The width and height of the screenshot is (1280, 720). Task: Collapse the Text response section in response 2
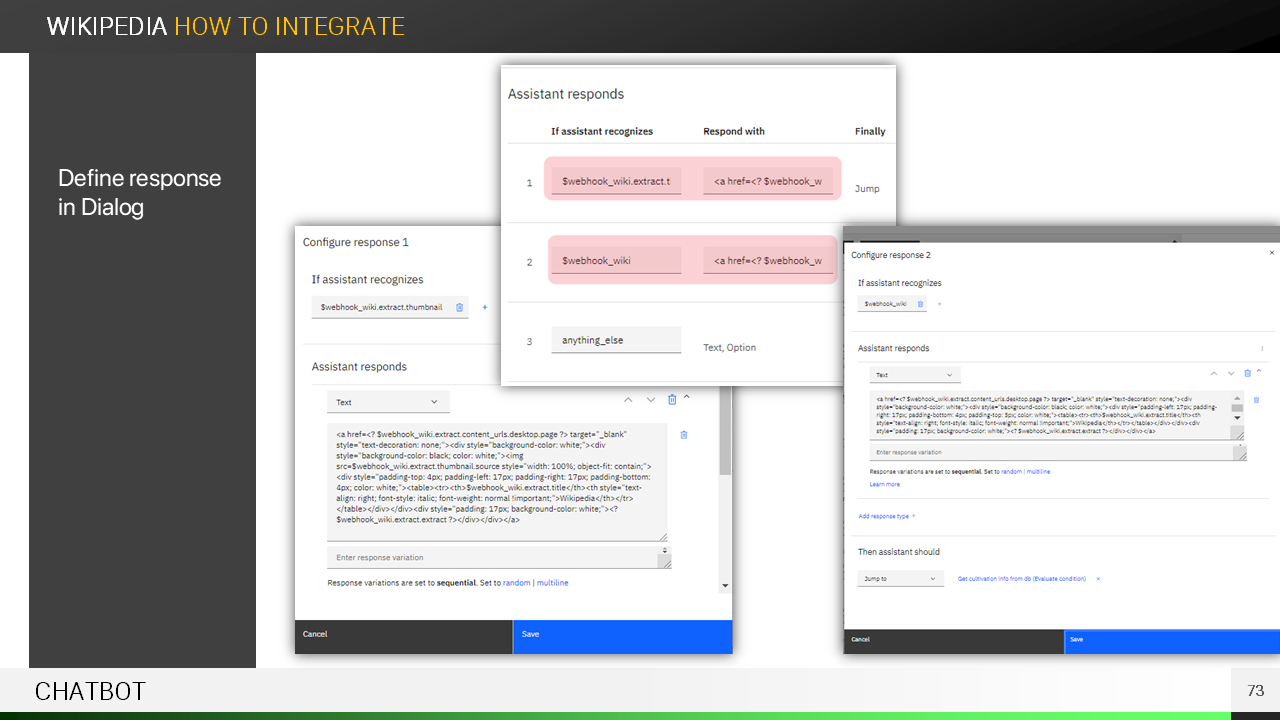click(1259, 372)
